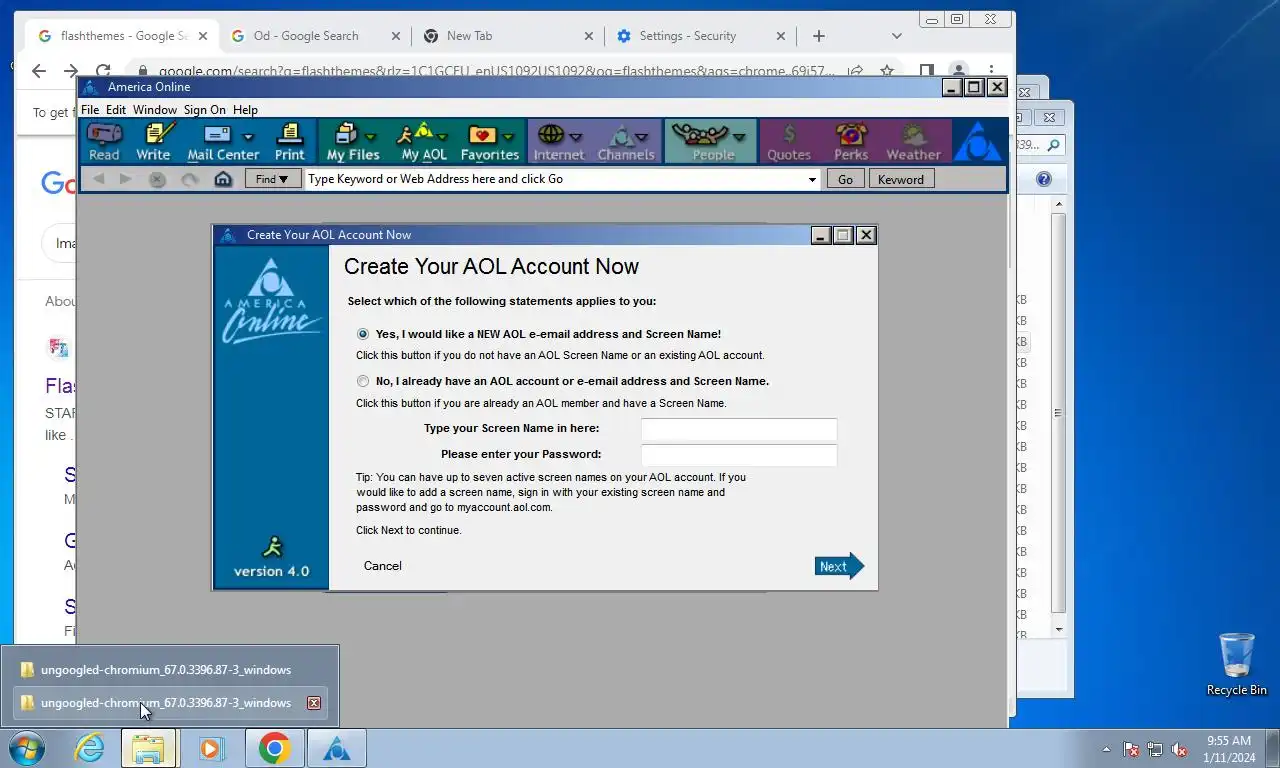Viewport: 1280px width, 768px height.
Task: Click the AOL triangle logo at toolbar end
Action: (978, 142)
